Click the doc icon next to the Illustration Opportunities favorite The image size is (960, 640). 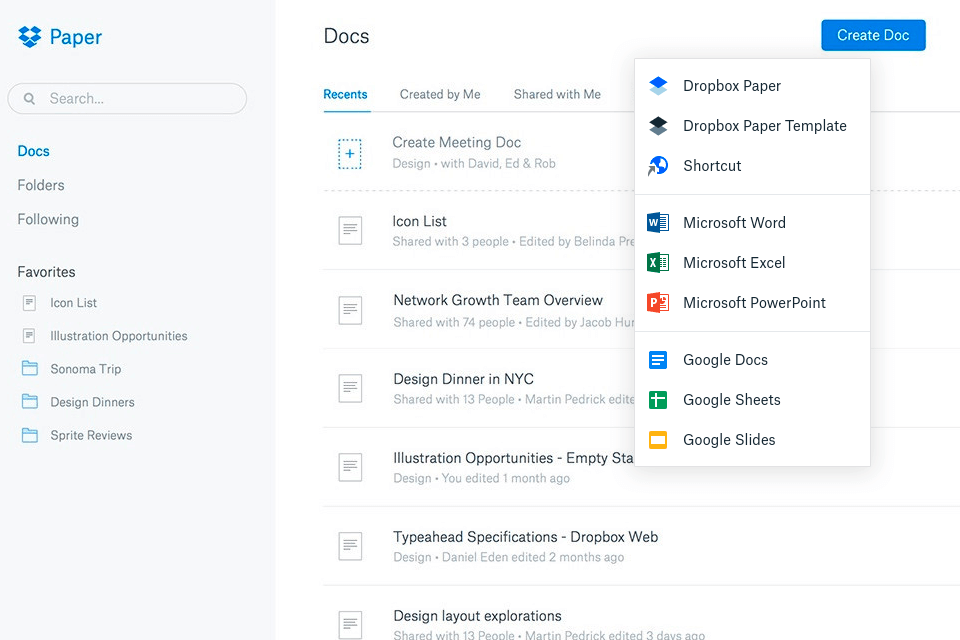[x=29, y=336]
